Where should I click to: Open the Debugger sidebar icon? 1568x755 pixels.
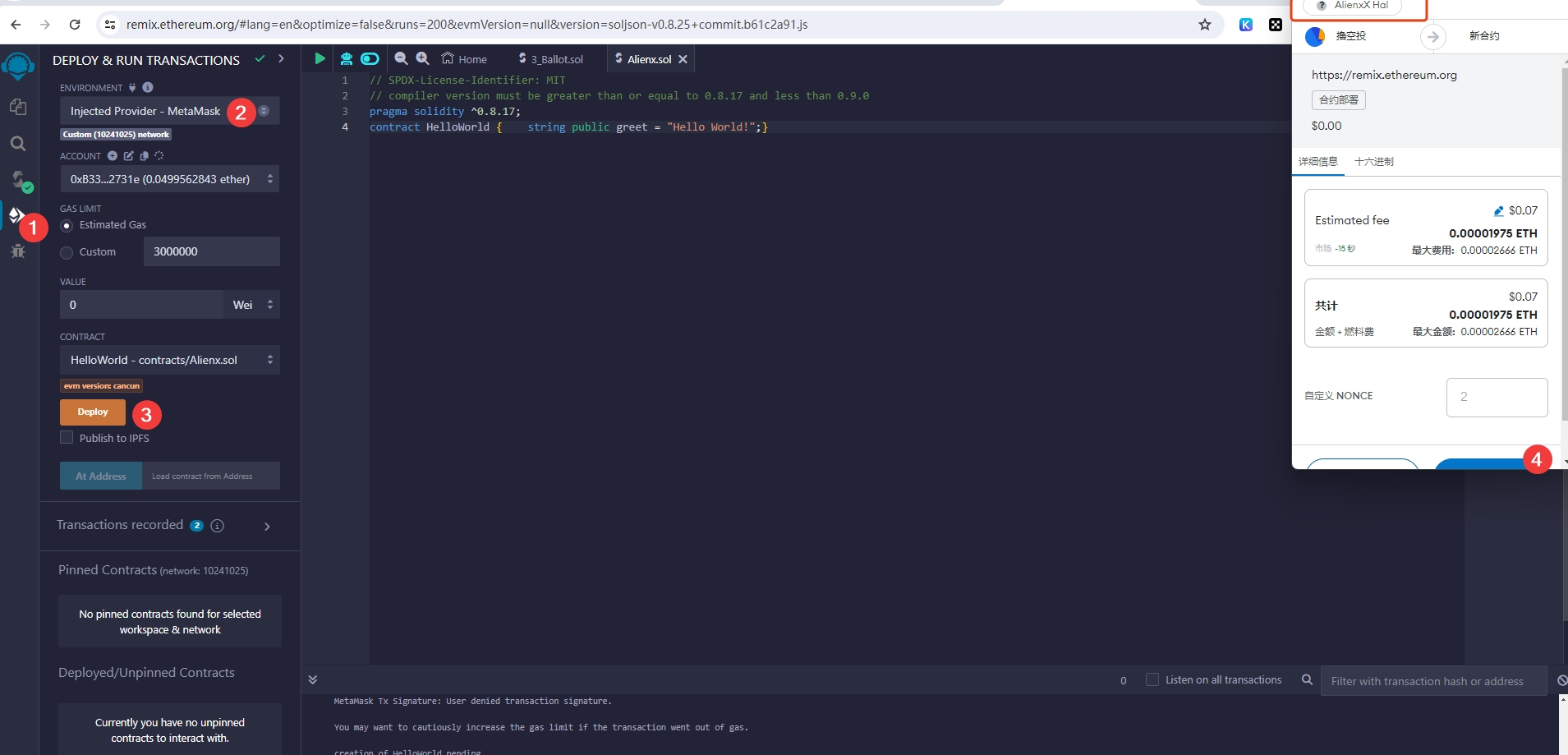(18, 251)
